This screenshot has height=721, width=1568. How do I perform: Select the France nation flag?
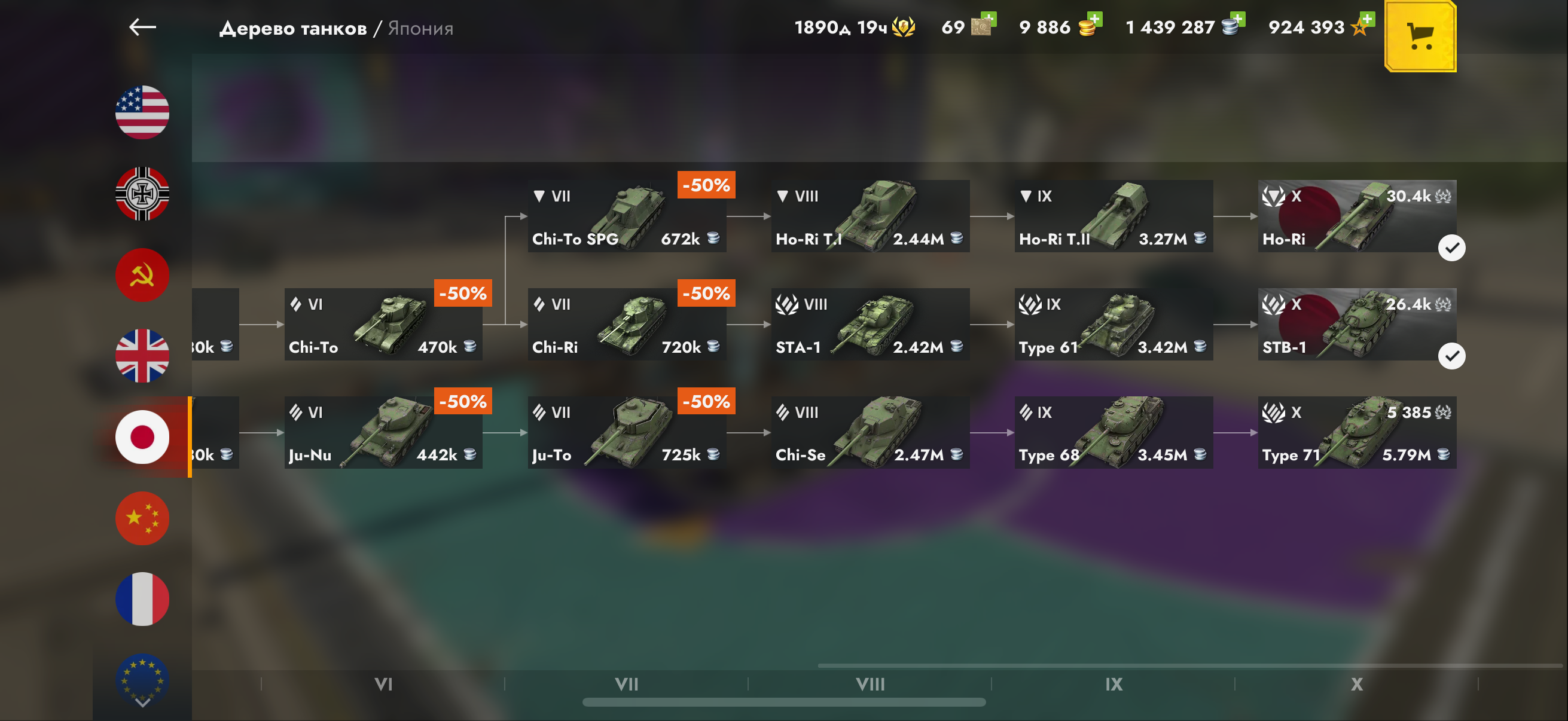(x=142, y=599)
